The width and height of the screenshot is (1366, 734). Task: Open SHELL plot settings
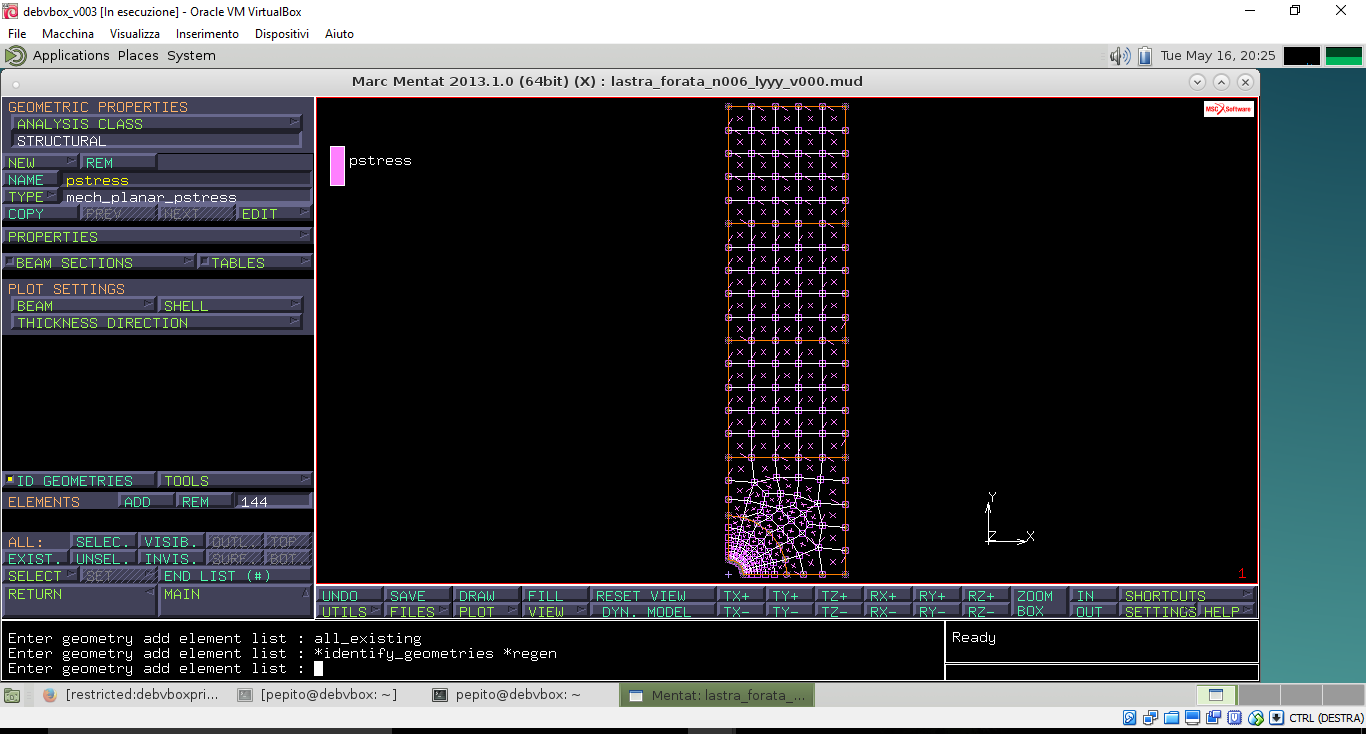[x=230, y=305]
